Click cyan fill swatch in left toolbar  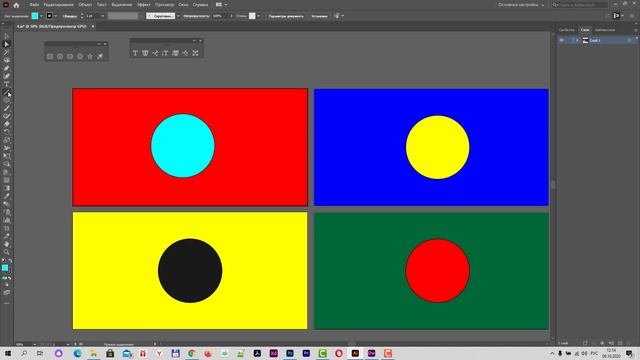(x=5, y=267)
